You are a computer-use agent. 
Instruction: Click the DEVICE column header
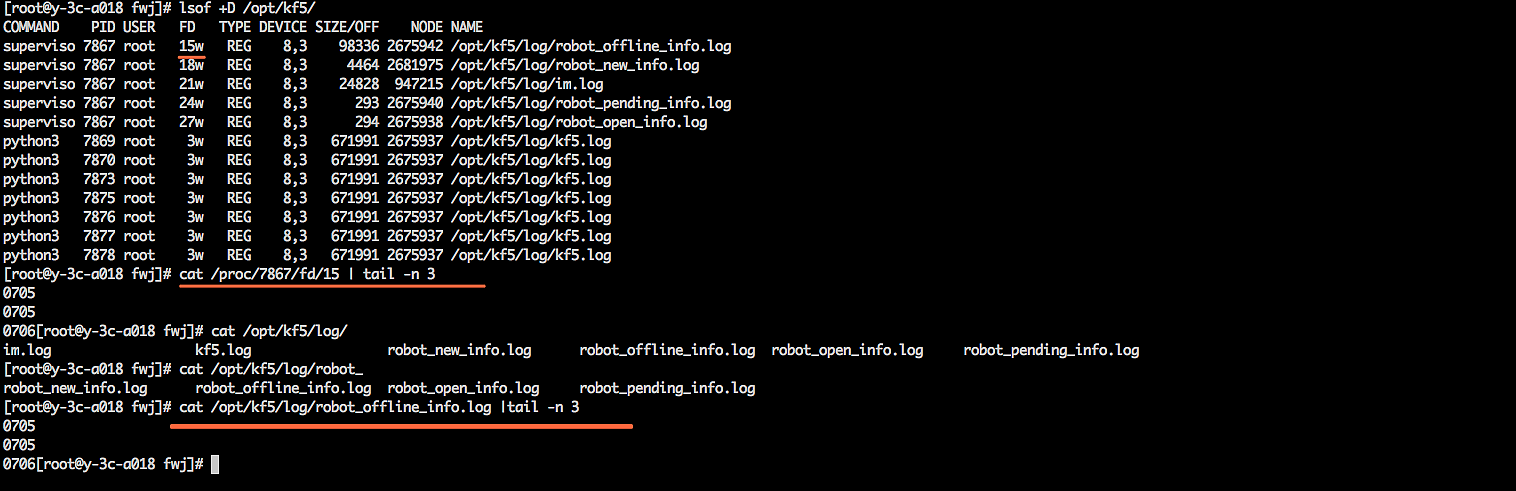click(x=282, y=27)
